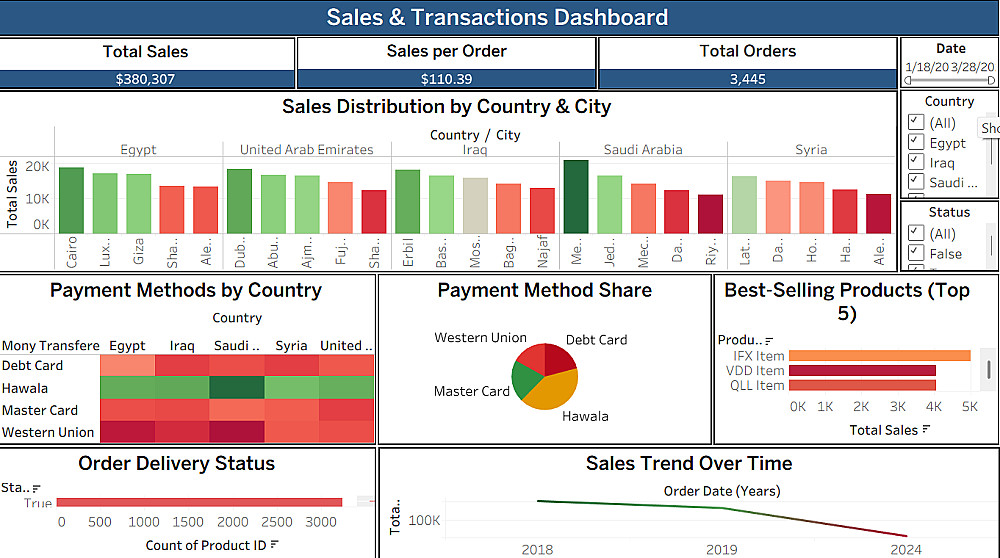
Task: Select the Fuj.. bar in United Arab Emirates
Action: click(x=341, y=208)
